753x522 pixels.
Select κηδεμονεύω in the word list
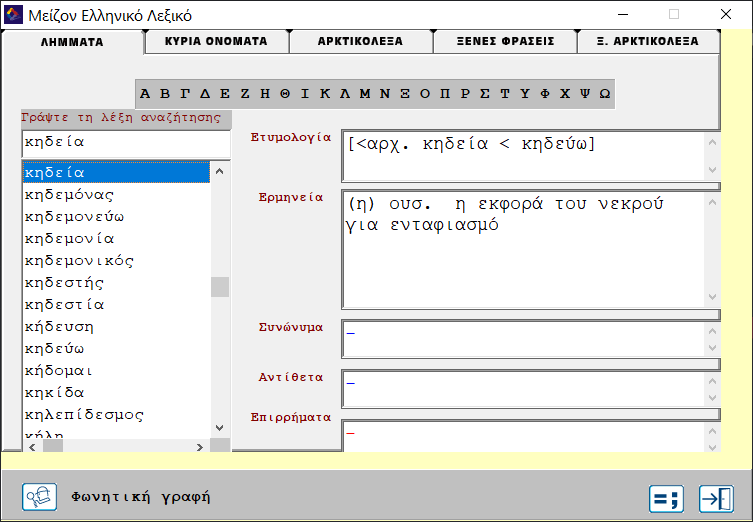point(116,217)
